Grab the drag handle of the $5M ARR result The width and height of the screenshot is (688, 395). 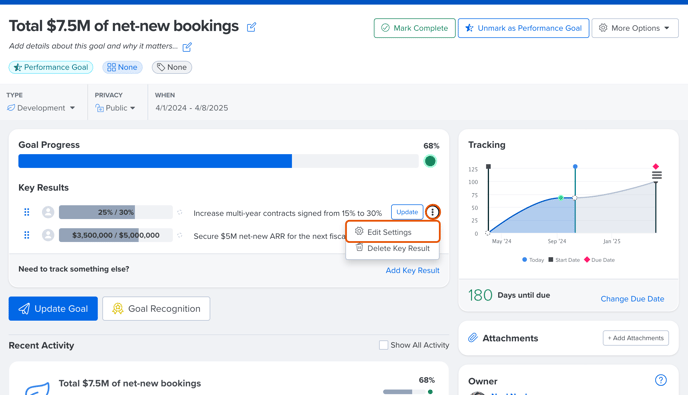click(27, 235)
